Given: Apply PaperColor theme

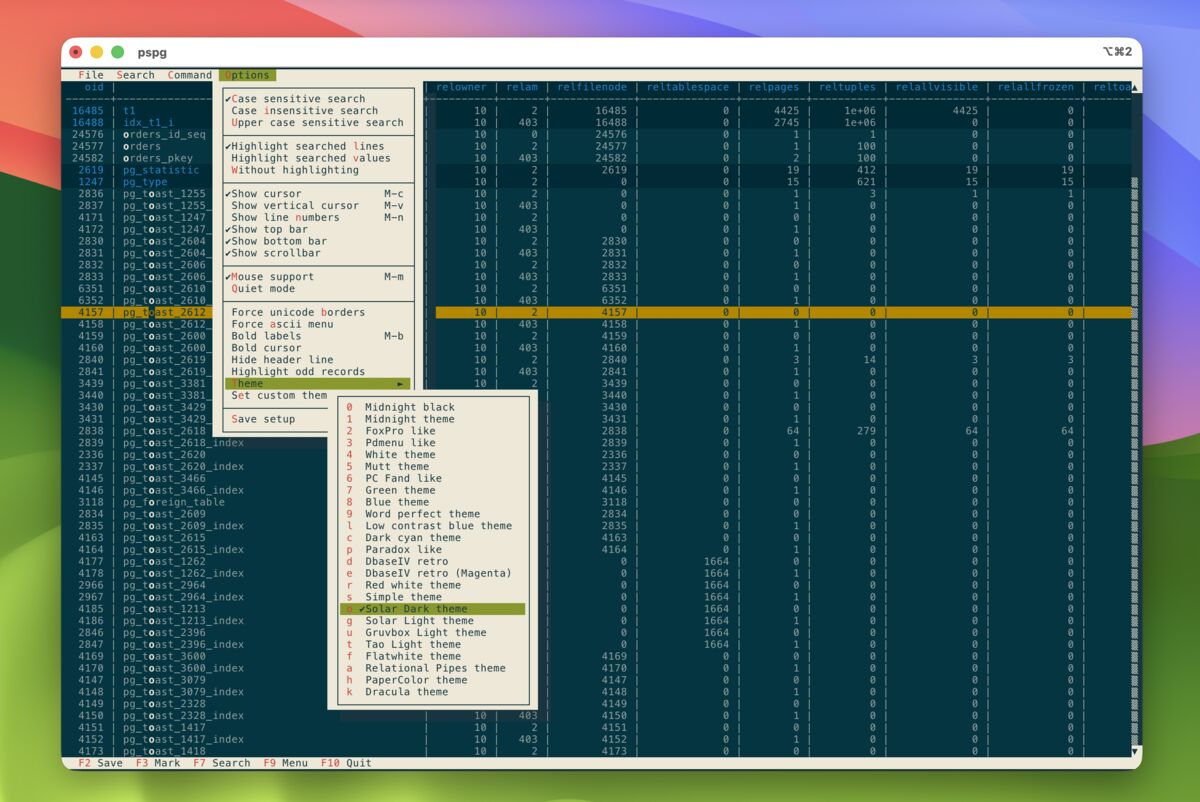Looking at the screenshot, I should point(432,680).
